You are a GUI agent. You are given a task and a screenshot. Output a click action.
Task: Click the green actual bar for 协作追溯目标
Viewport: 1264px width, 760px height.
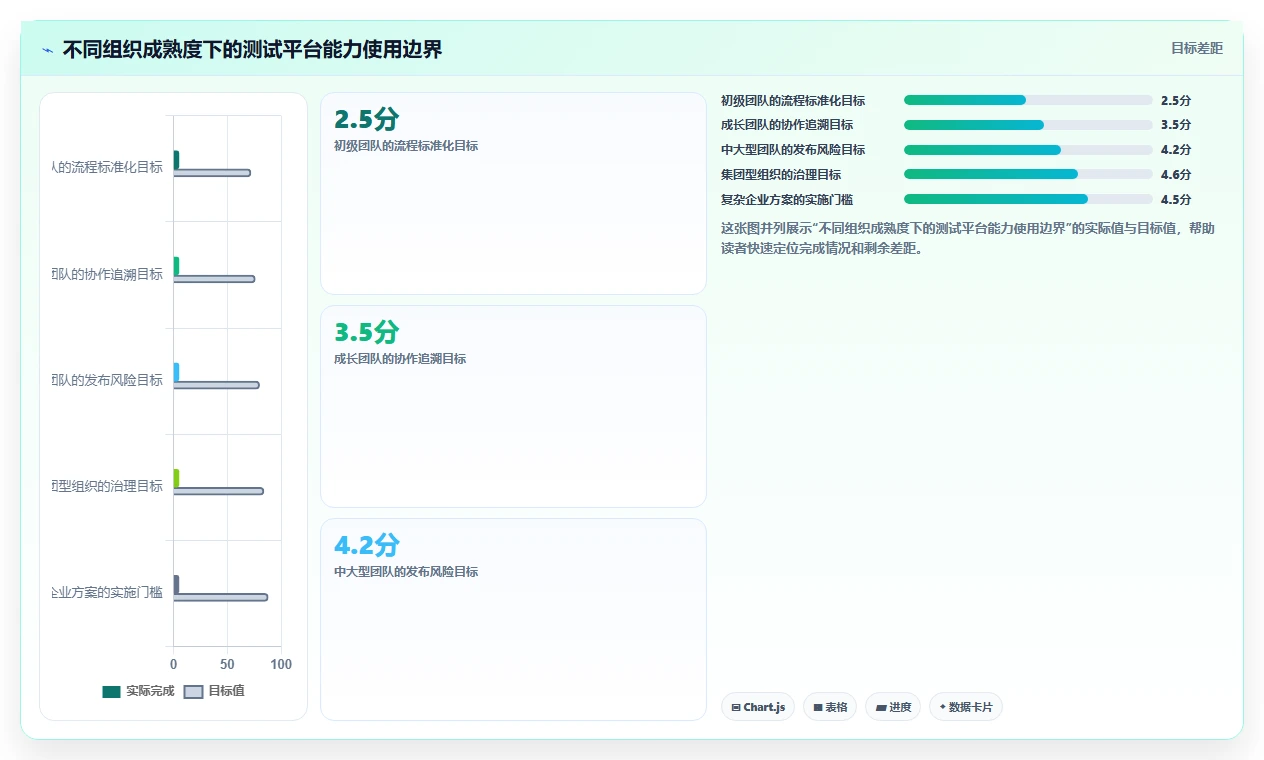point(176,266)
